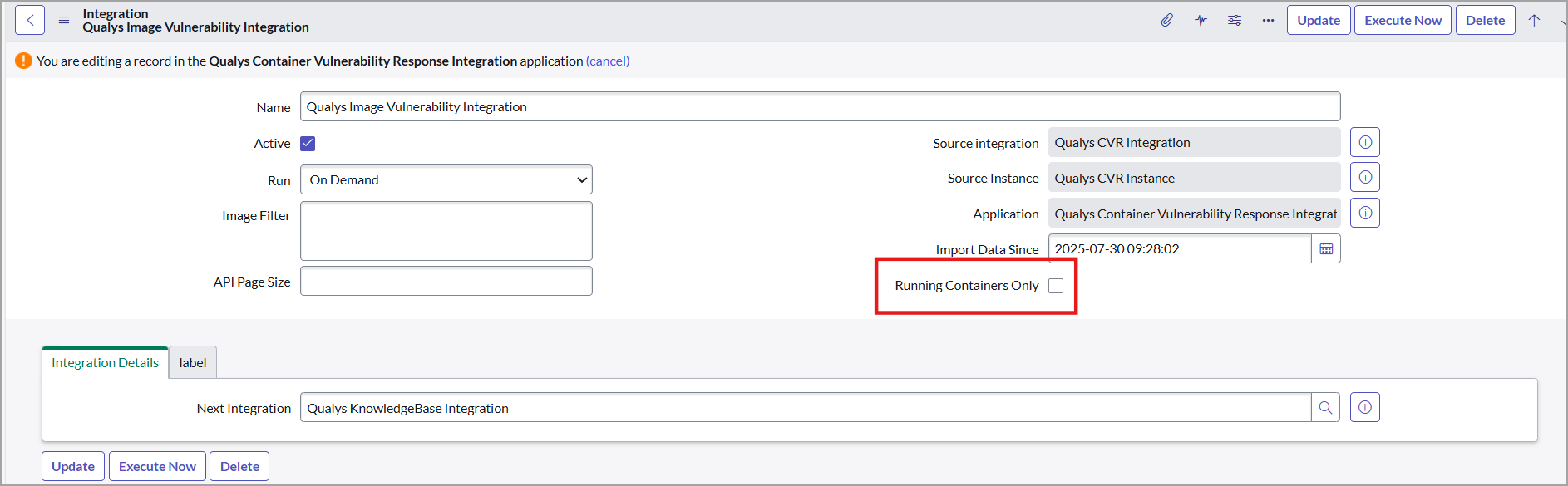1568x486 pixels.
Task: Open attachments with the paperclip icon
Action: coord(1167,20)
